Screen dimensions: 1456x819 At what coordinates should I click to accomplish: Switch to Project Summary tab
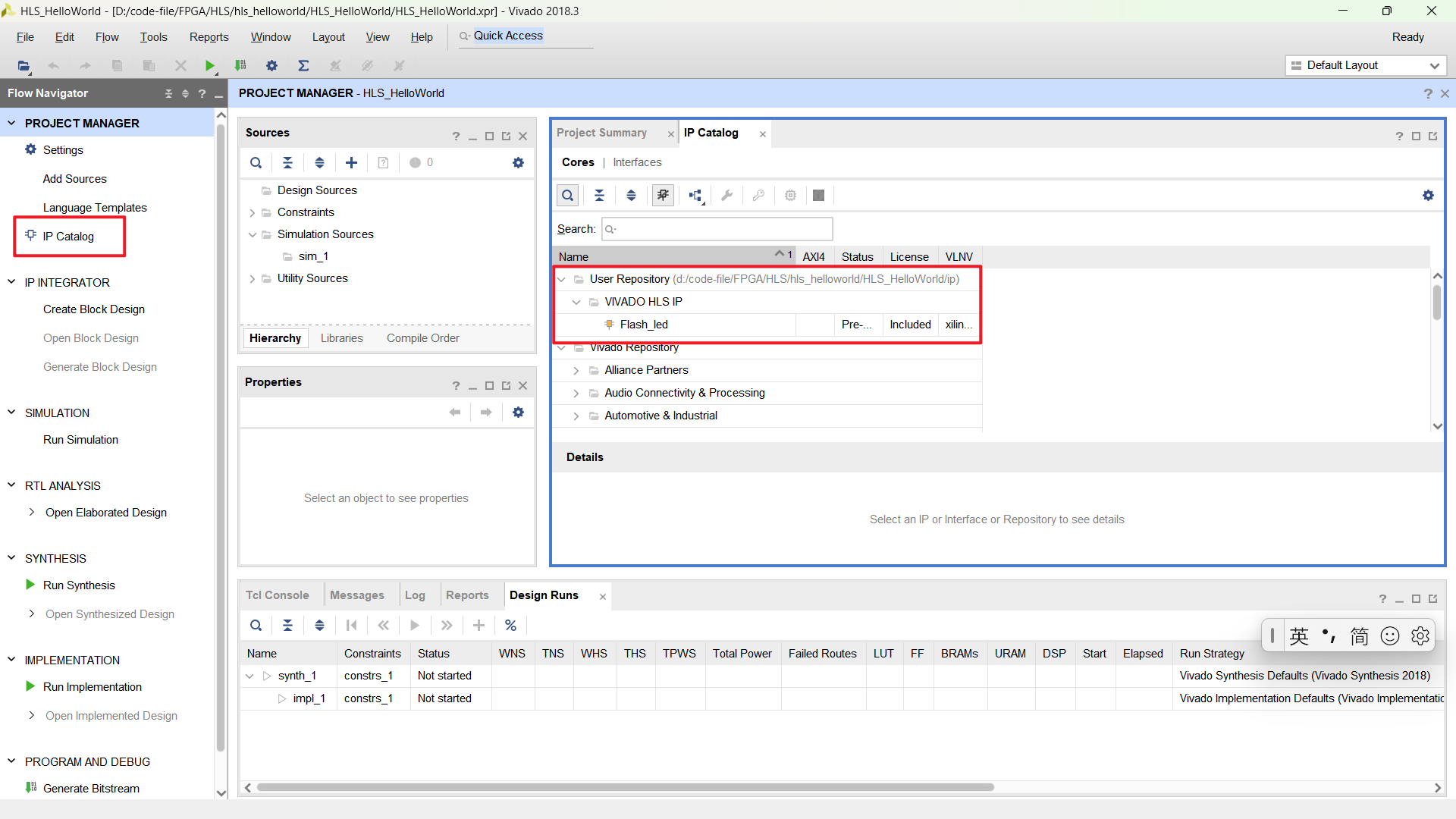coord(601,133)
